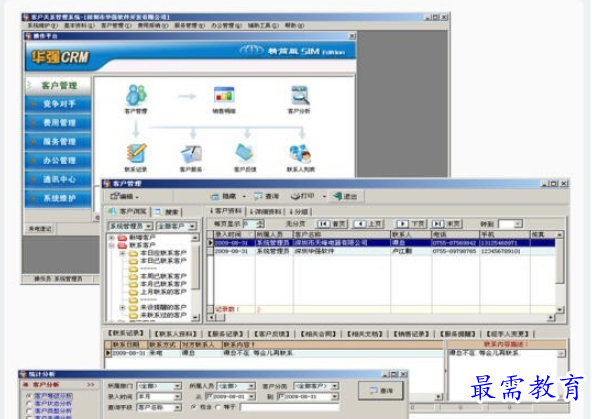Go to next page with 下页 button
This screenshot has width=592, height=419.
coord(410,224)
